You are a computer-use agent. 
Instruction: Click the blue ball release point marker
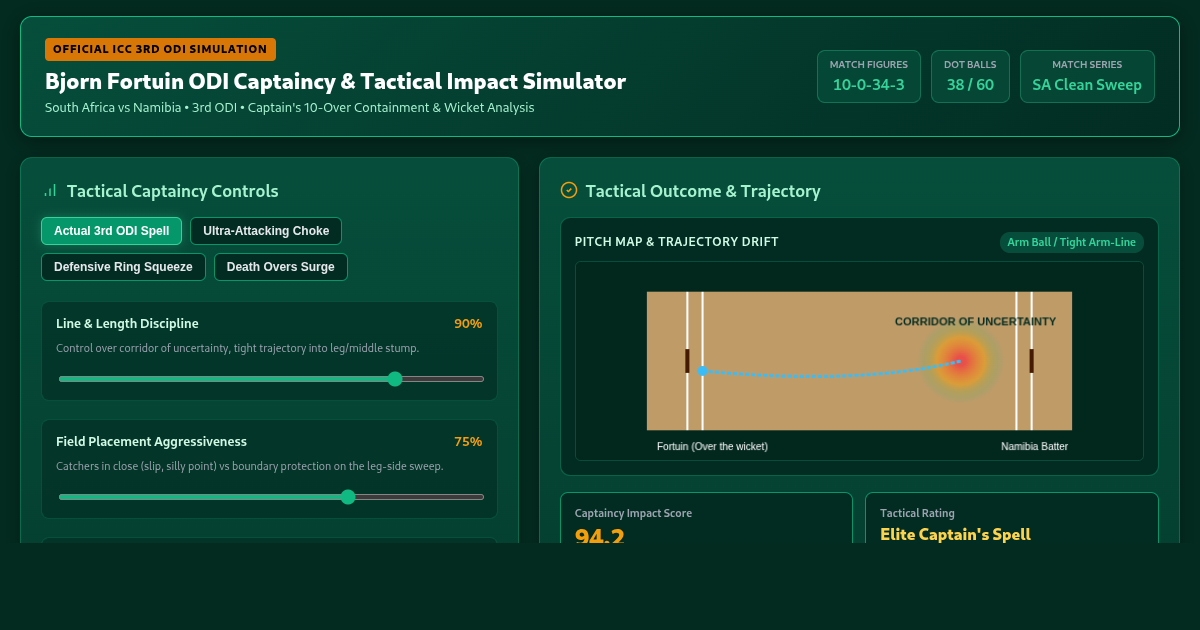(x=702, y=371)
